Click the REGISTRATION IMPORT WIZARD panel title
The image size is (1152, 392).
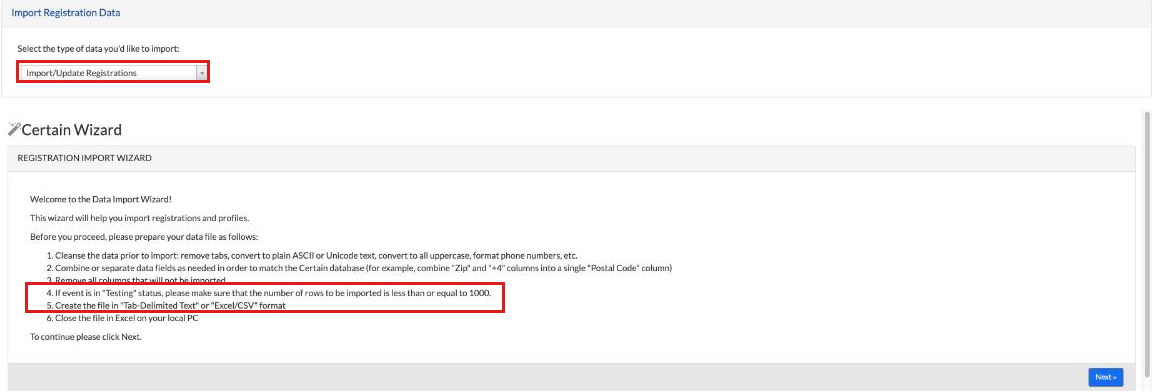pos(84,158)
